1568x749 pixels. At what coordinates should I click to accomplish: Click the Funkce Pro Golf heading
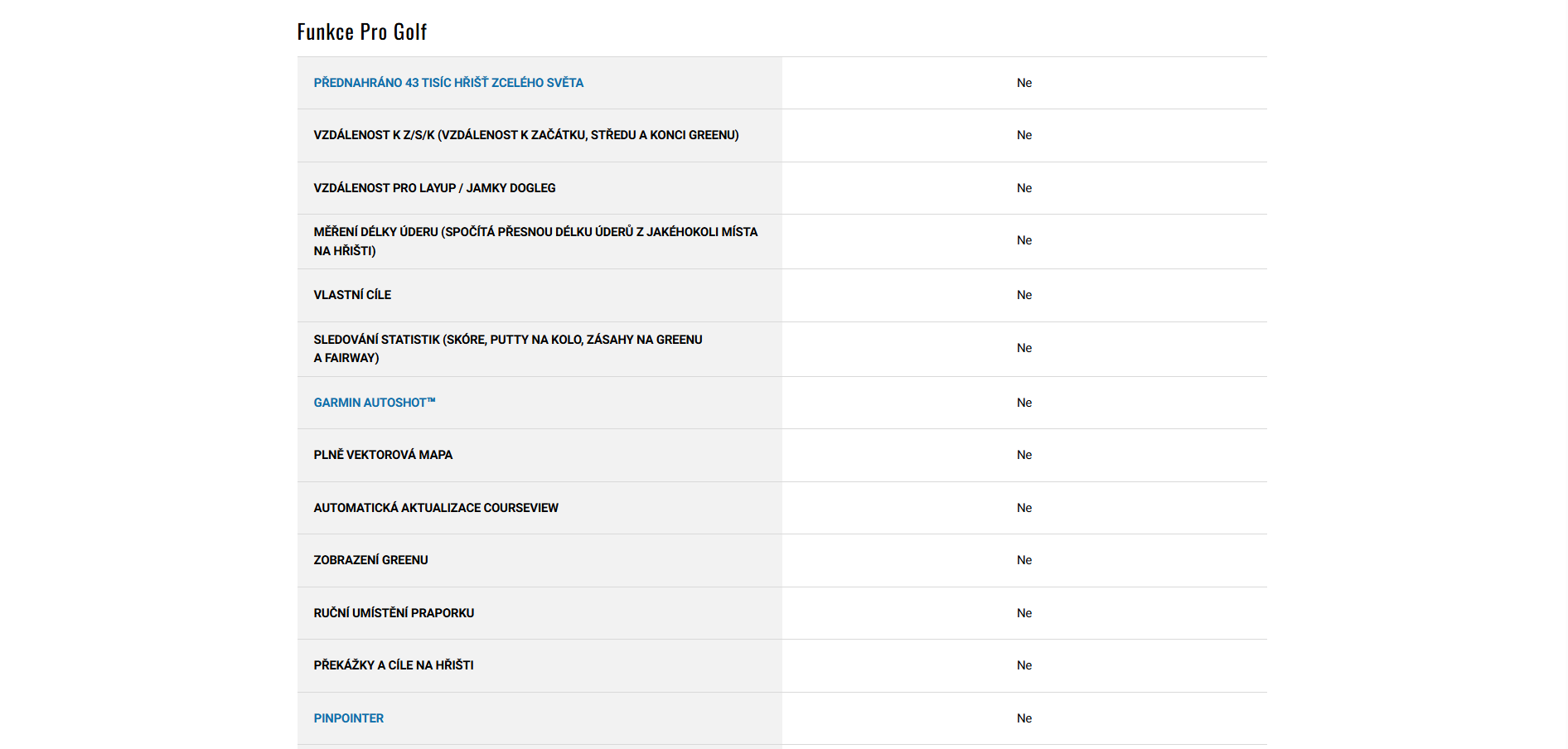pos(362,32)
